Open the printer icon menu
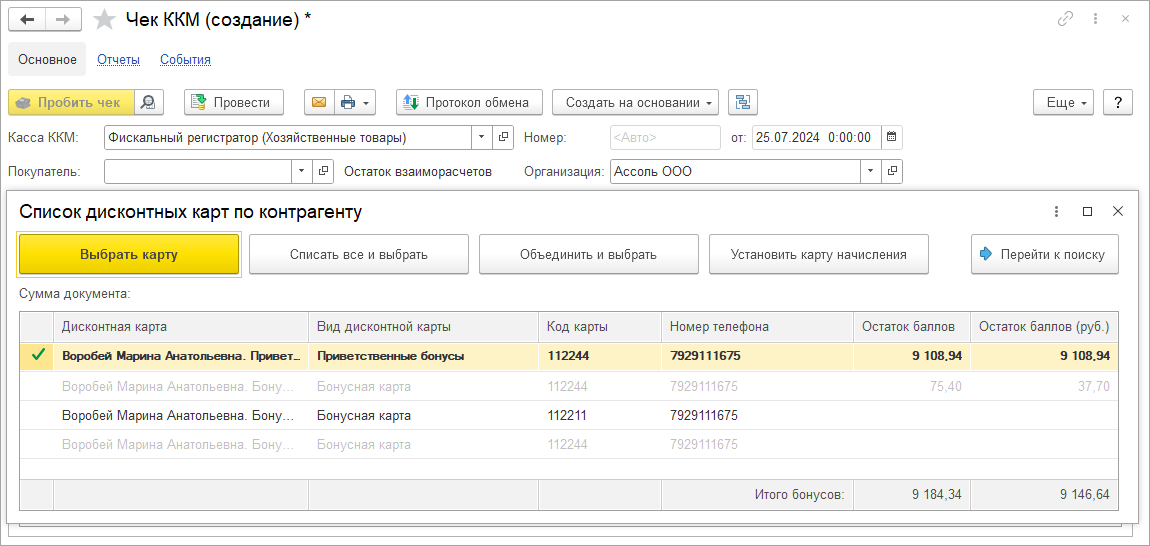 coord(355,102)
